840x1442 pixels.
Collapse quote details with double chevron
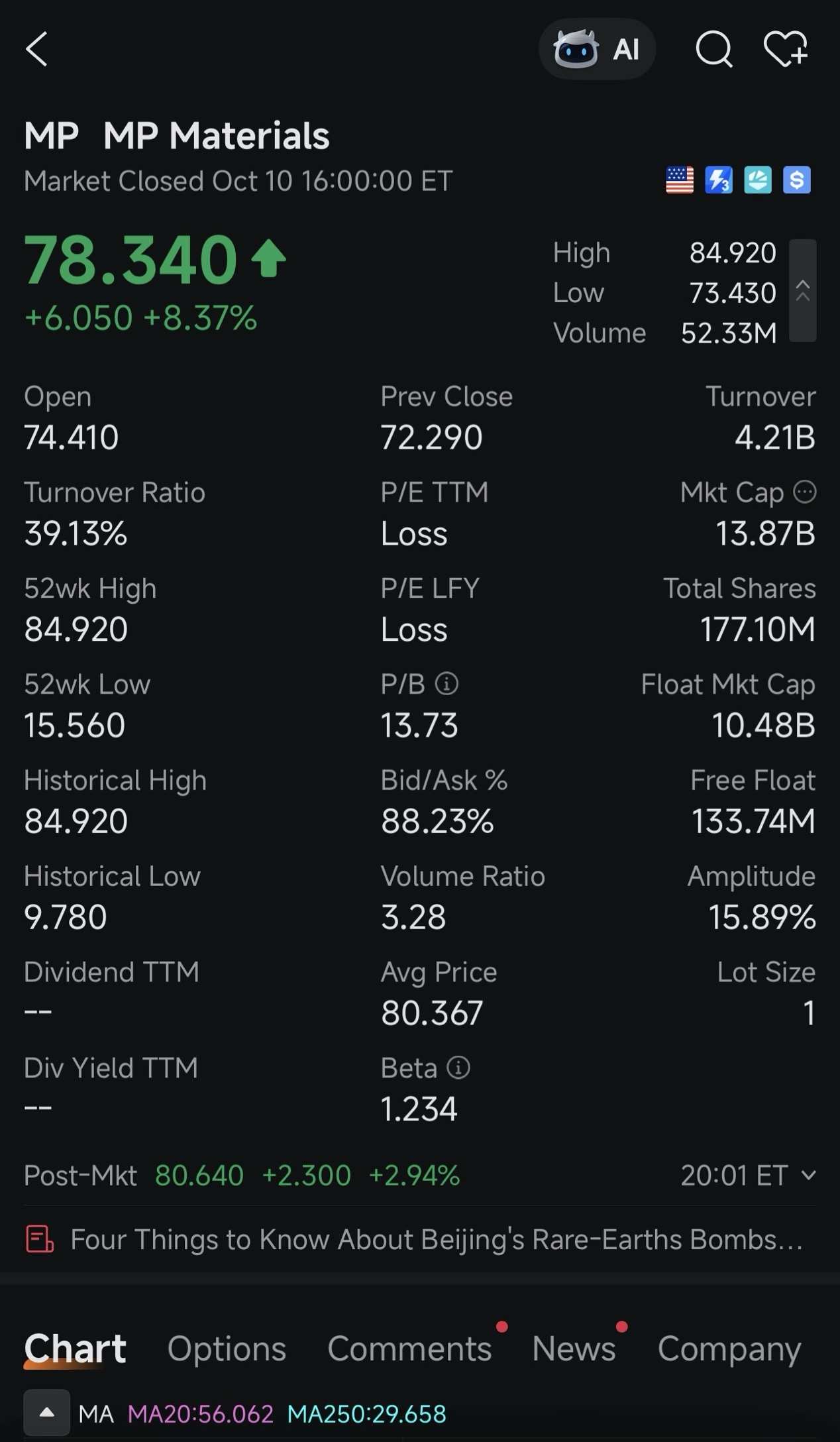(803, 291)
